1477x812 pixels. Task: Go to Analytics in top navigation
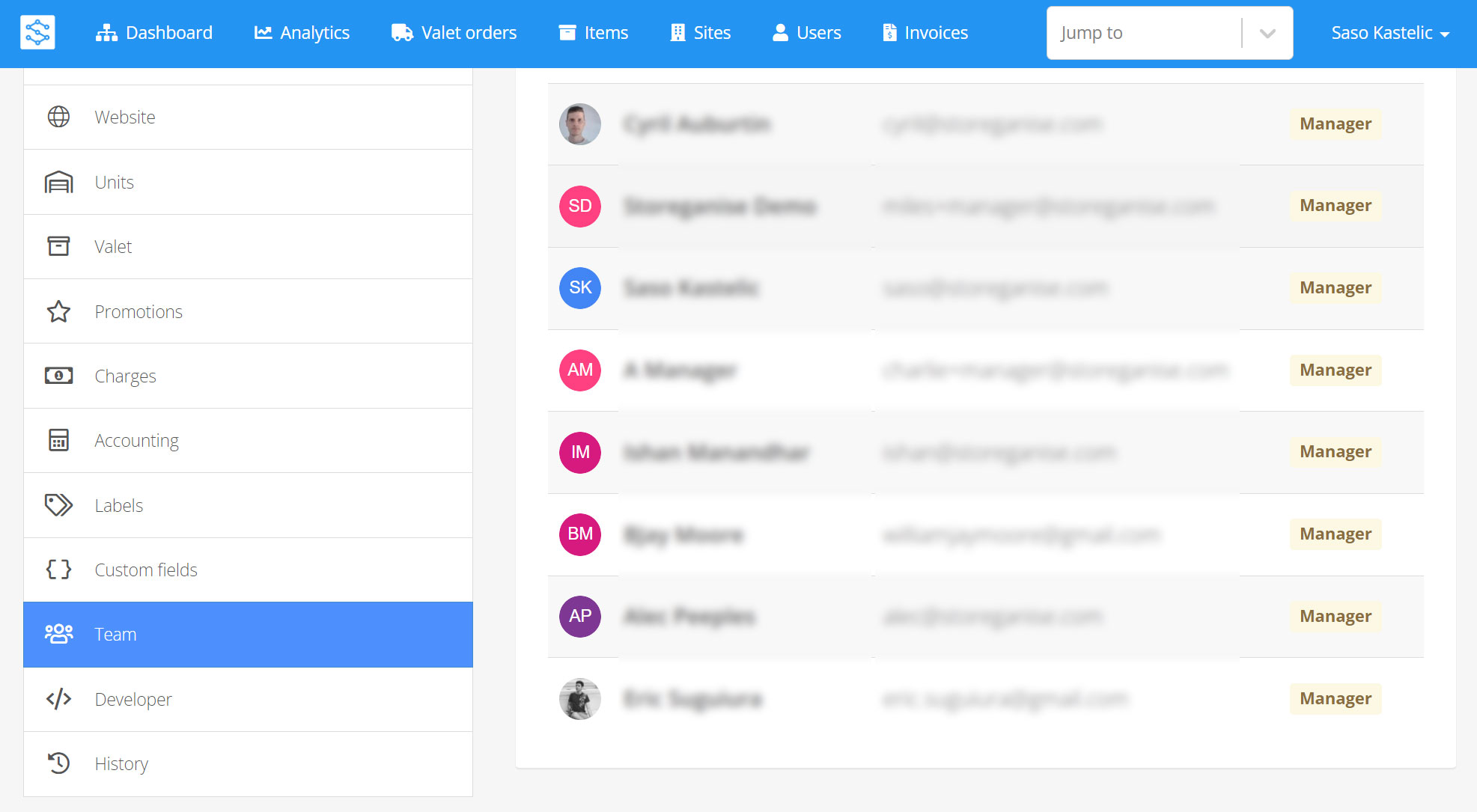point(302,33)
